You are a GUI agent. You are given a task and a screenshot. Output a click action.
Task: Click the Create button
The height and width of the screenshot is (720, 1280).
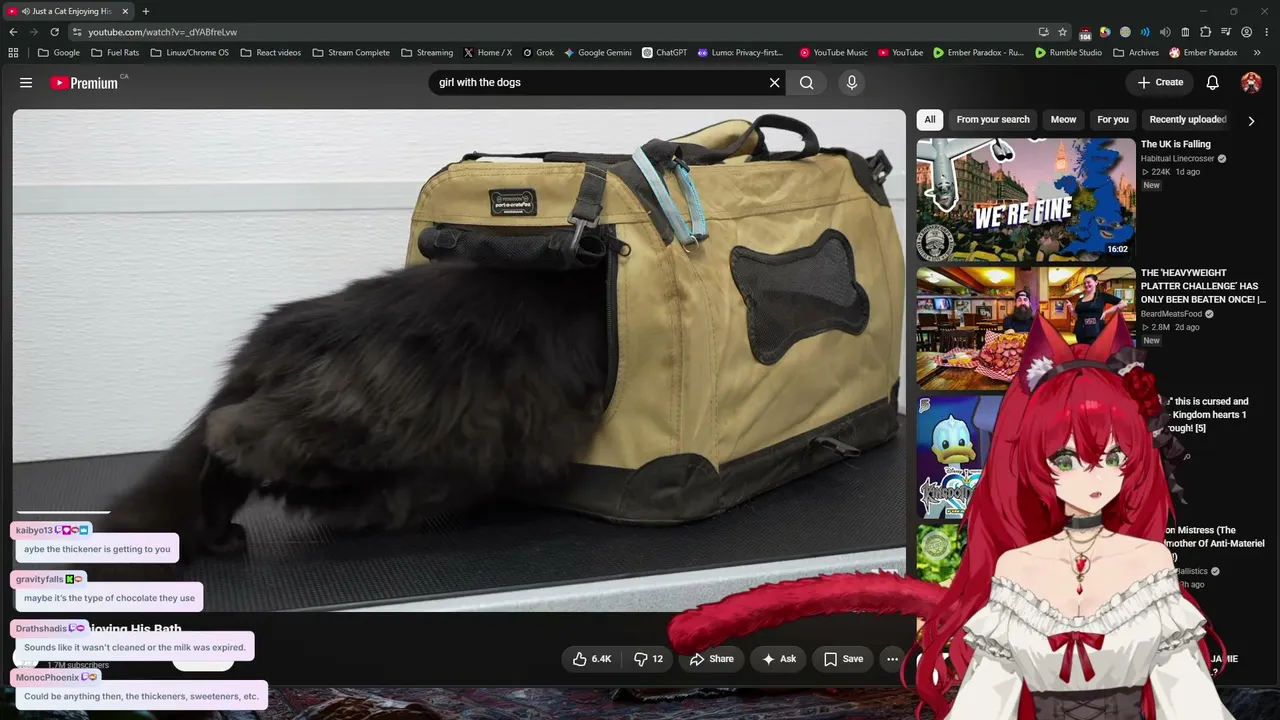point(1160,83)
